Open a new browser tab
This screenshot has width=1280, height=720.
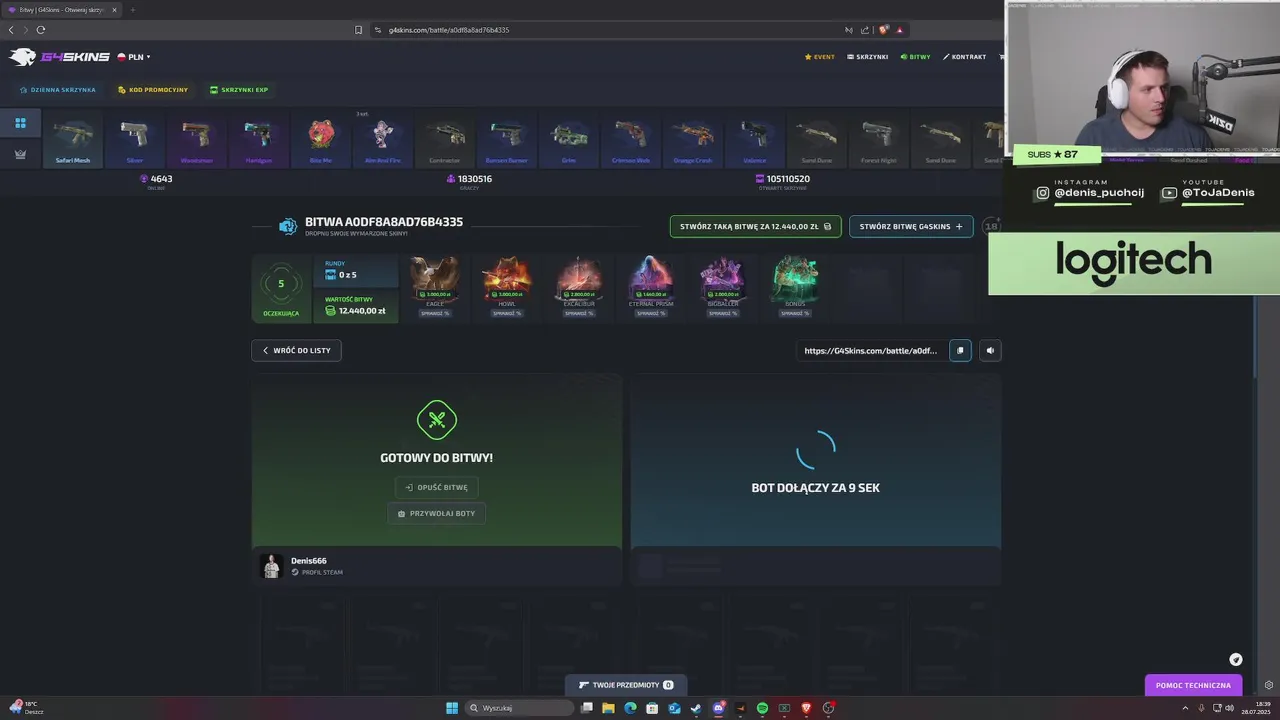coord(132,10)
